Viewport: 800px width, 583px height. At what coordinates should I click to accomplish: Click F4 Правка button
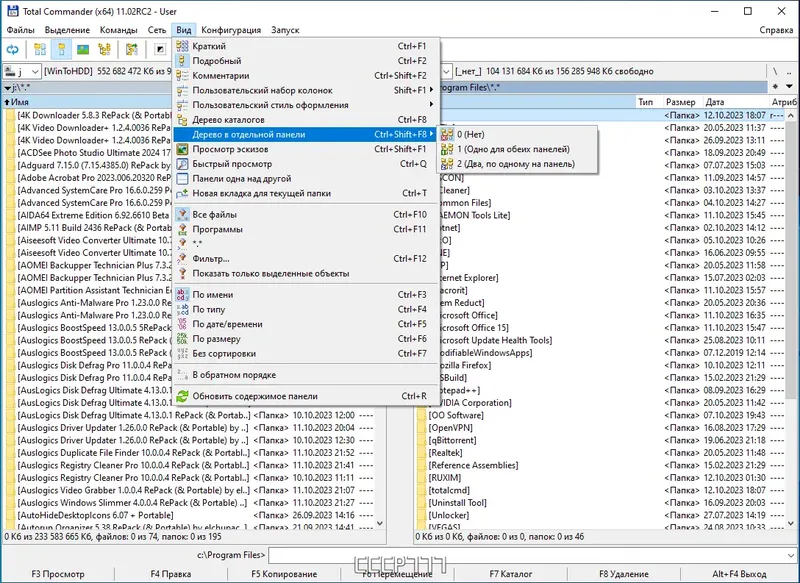(170, 574)
